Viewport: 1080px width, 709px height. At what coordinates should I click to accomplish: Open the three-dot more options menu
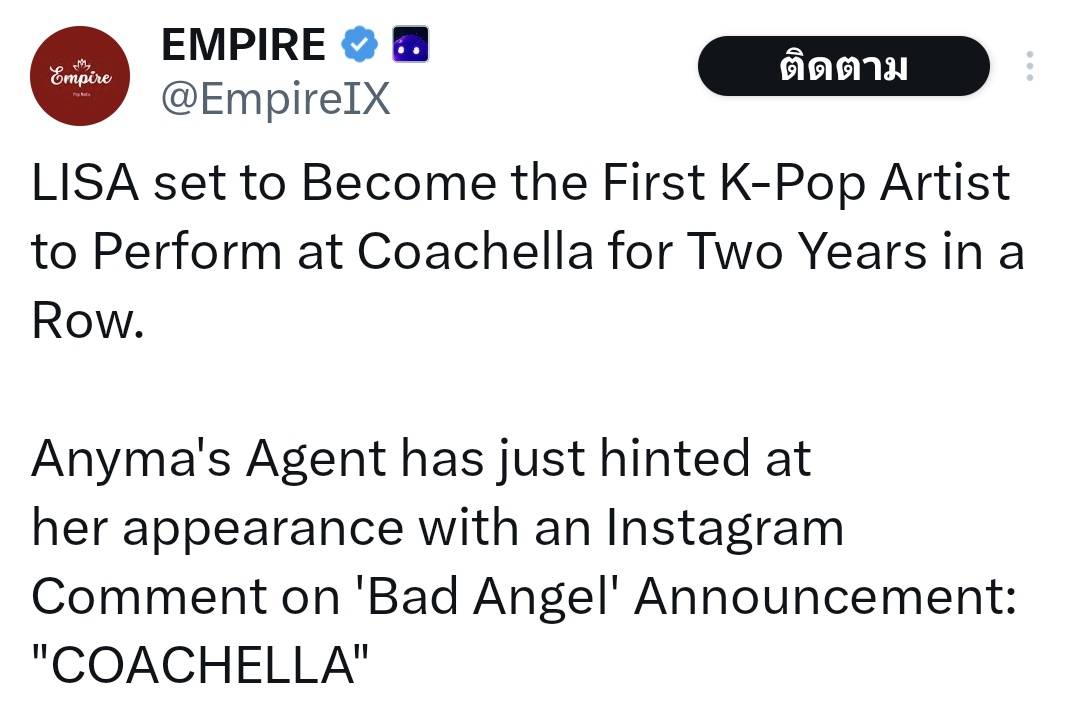(x=1029, y=66)
